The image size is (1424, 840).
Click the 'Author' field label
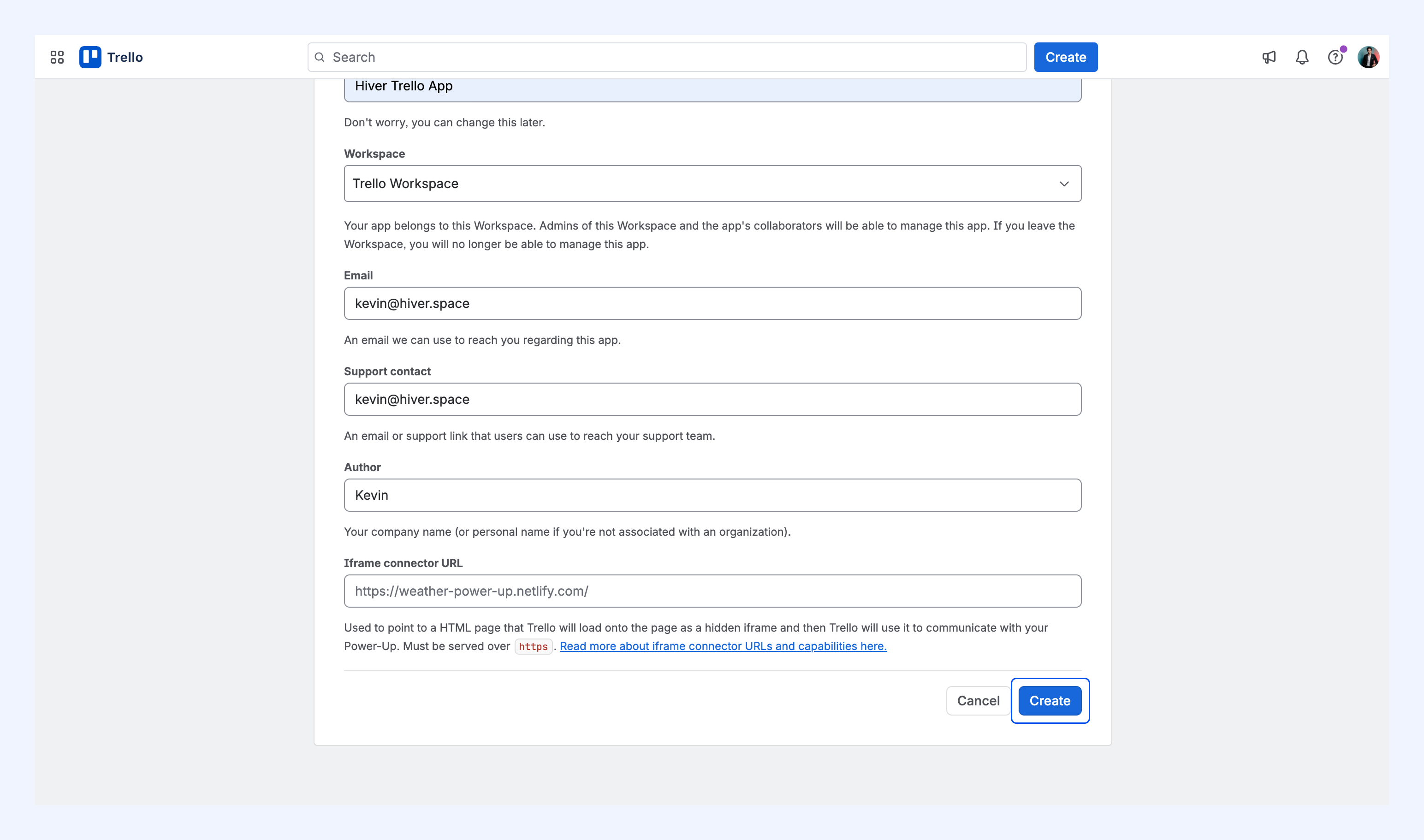pyautogui.click(x=362, y=467)
